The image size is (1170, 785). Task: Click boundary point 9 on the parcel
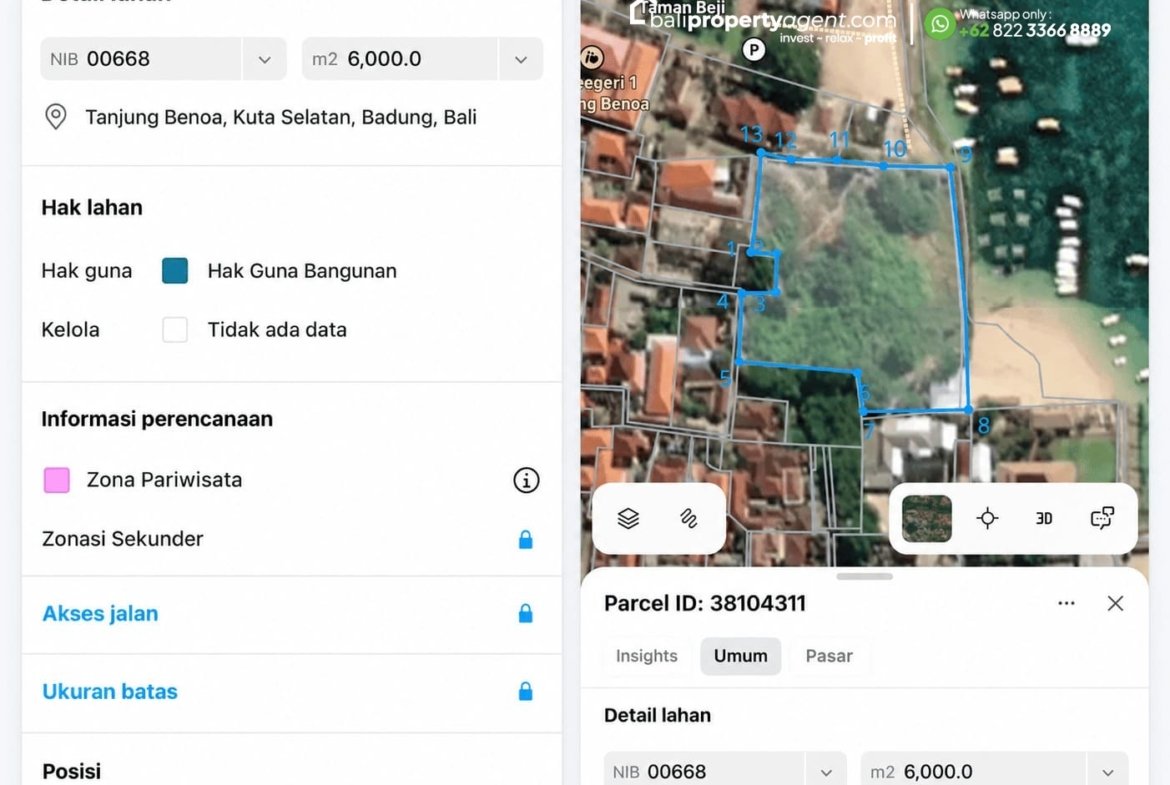click(951, 167)
